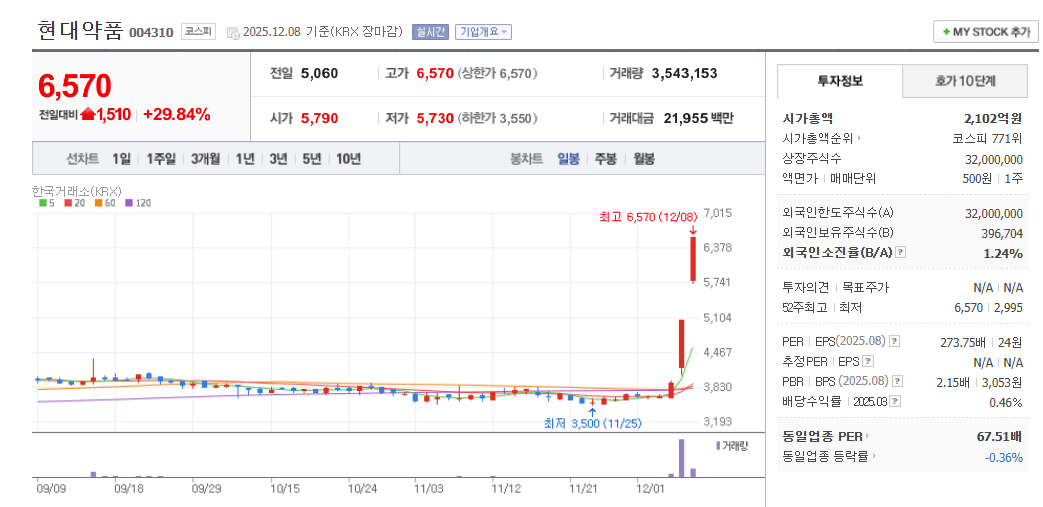This screenshot has width=1043, height=507.
Task: Click the 시가총액 value 2,102억원
Action: (993, 119)
